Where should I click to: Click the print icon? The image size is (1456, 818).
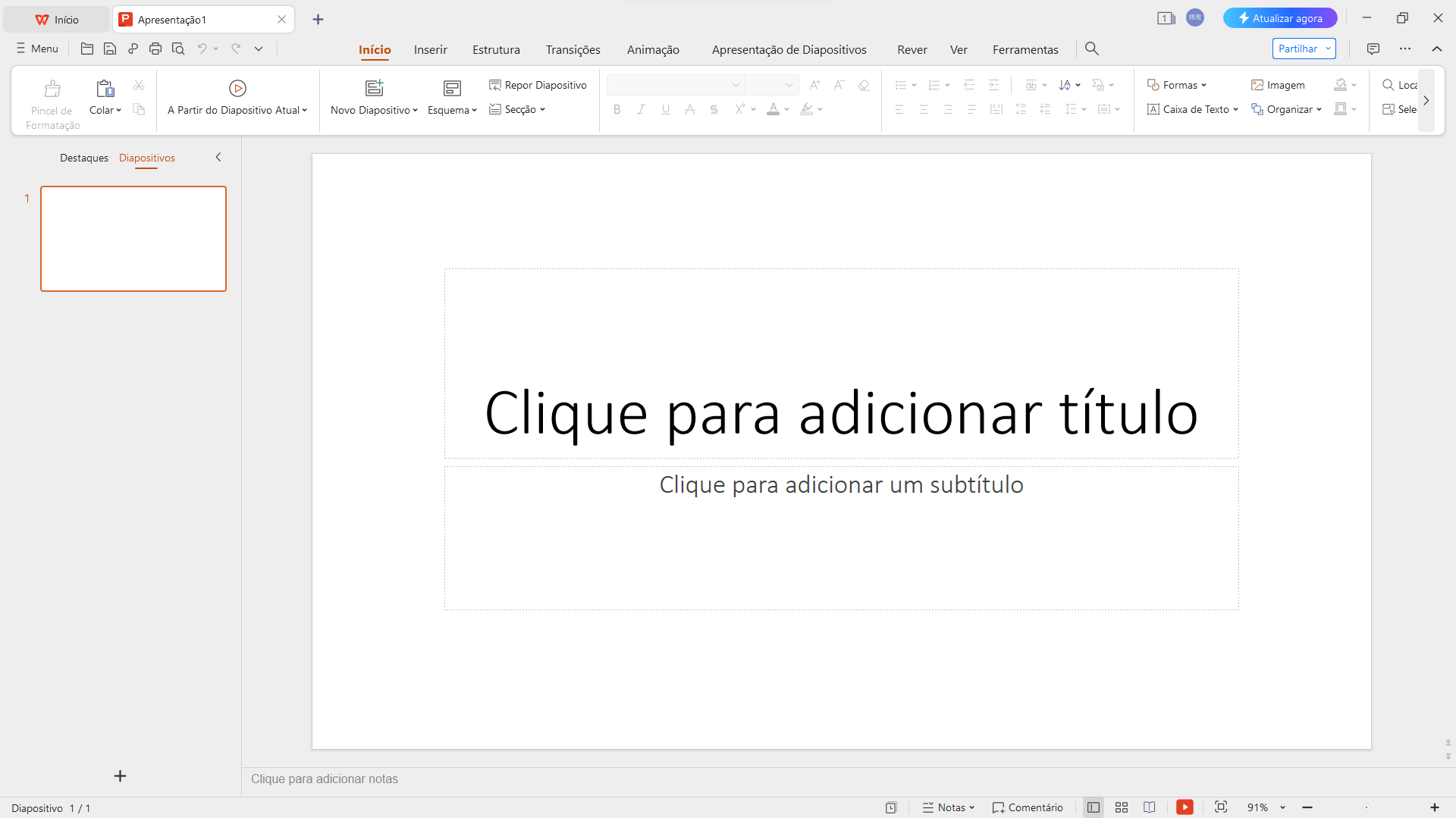tap(155, 48)
